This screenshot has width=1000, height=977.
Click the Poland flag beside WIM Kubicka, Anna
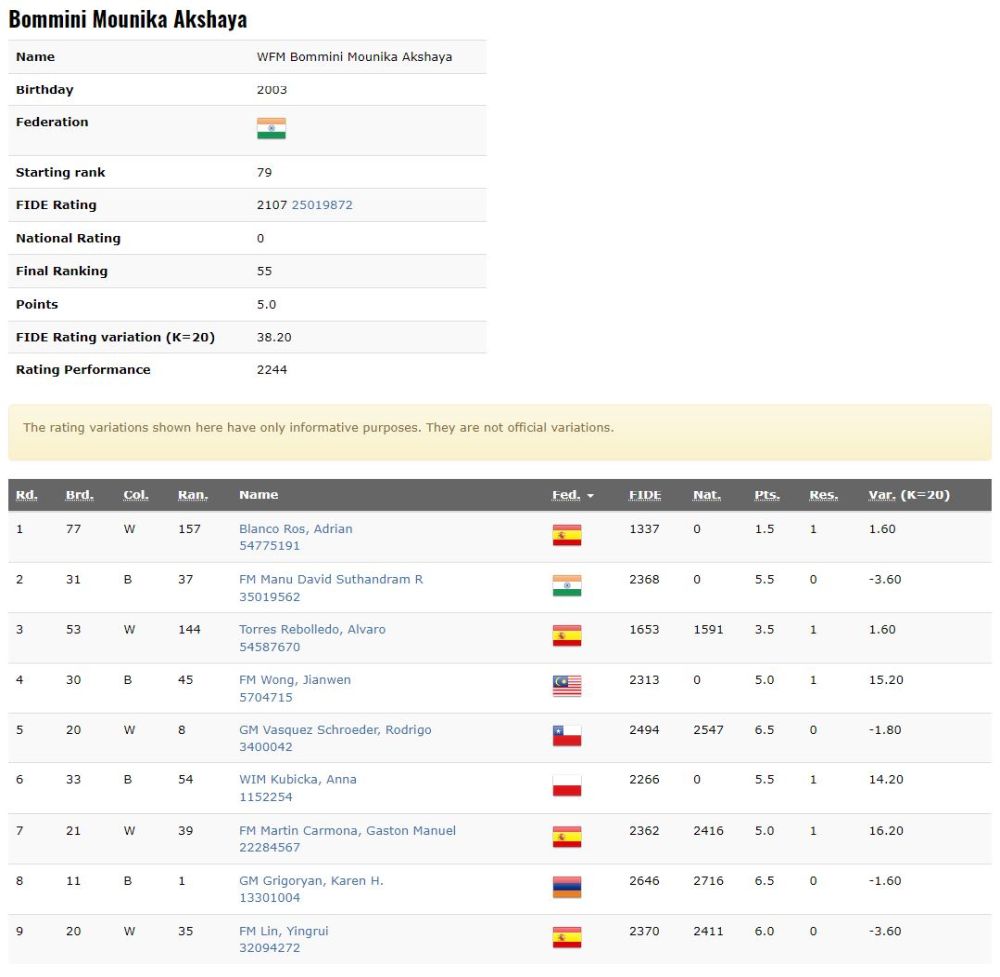point(567,786)
